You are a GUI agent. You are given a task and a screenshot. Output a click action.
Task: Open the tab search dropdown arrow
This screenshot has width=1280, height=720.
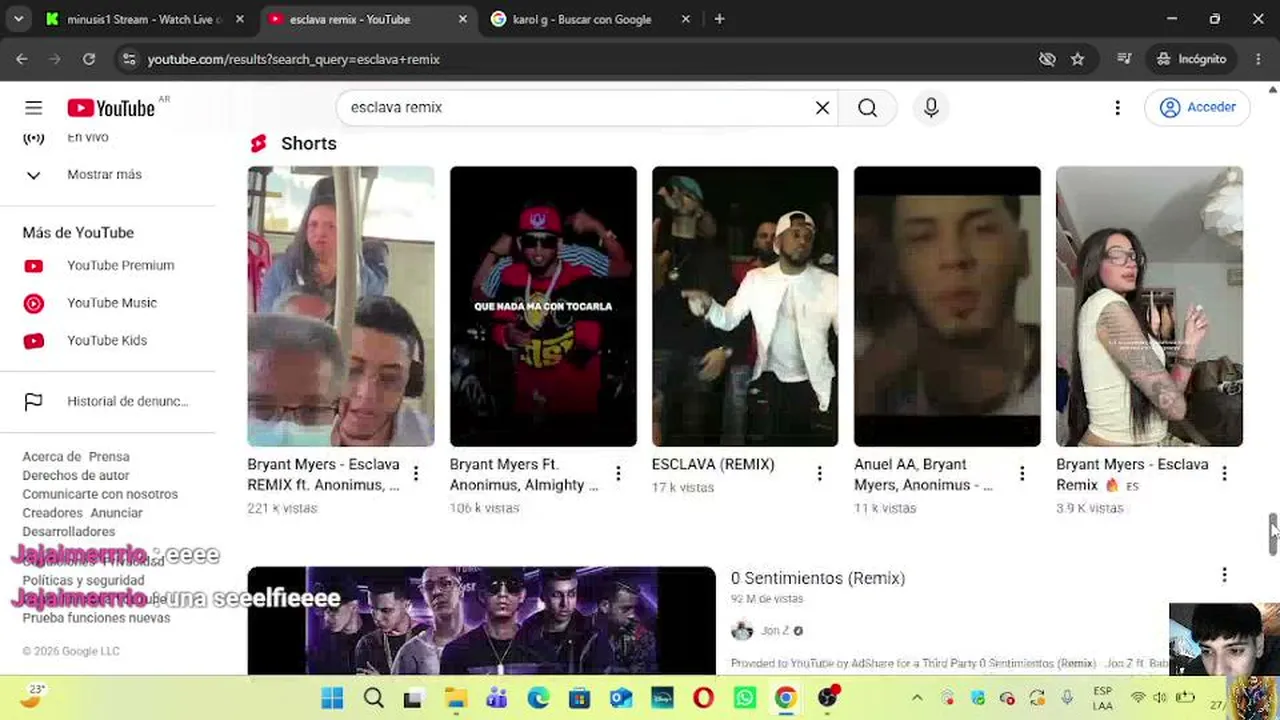tap(19, 19)
